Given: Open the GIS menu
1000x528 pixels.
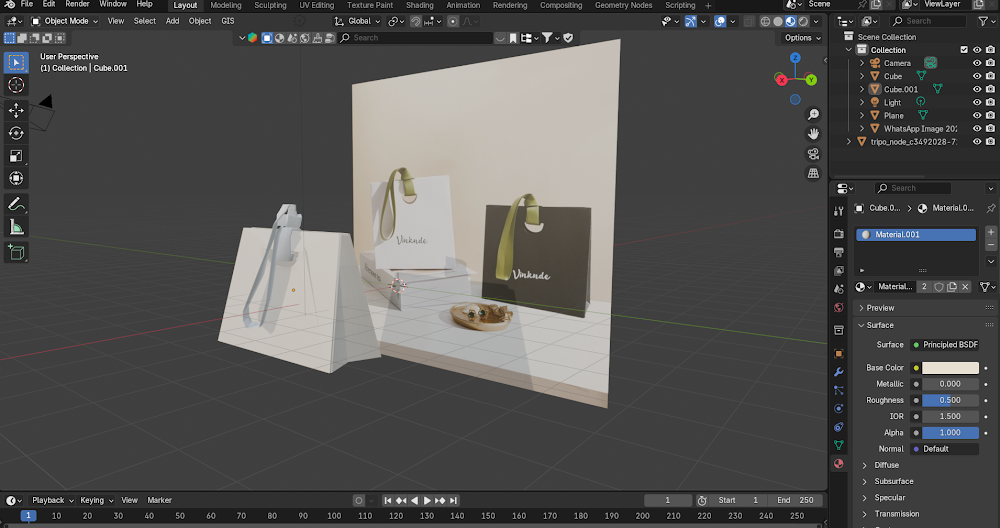Looking at the screenshot, I should pyautogui.click(x=228, y=21).
